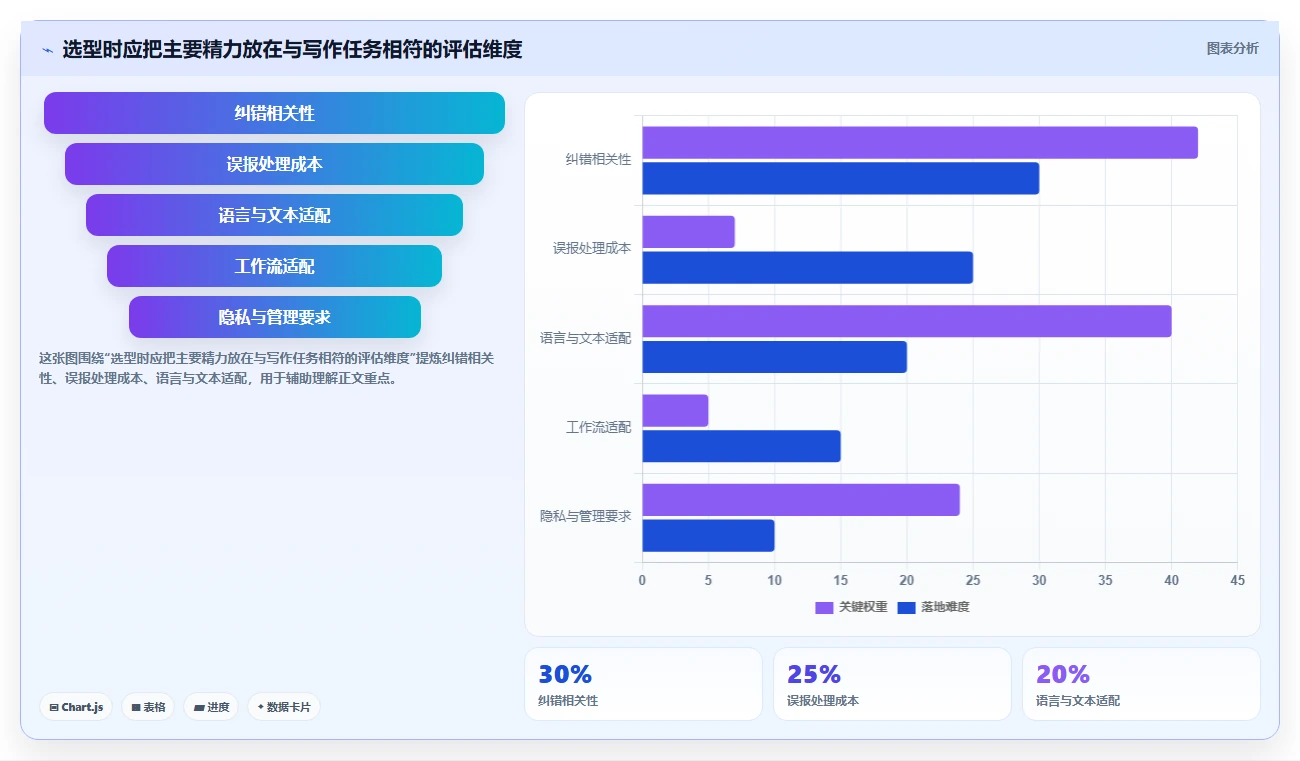Screen dimensions: 1300x761
Task: Click the 25% 误报处理成本 data card
Action: coord(892,684)
